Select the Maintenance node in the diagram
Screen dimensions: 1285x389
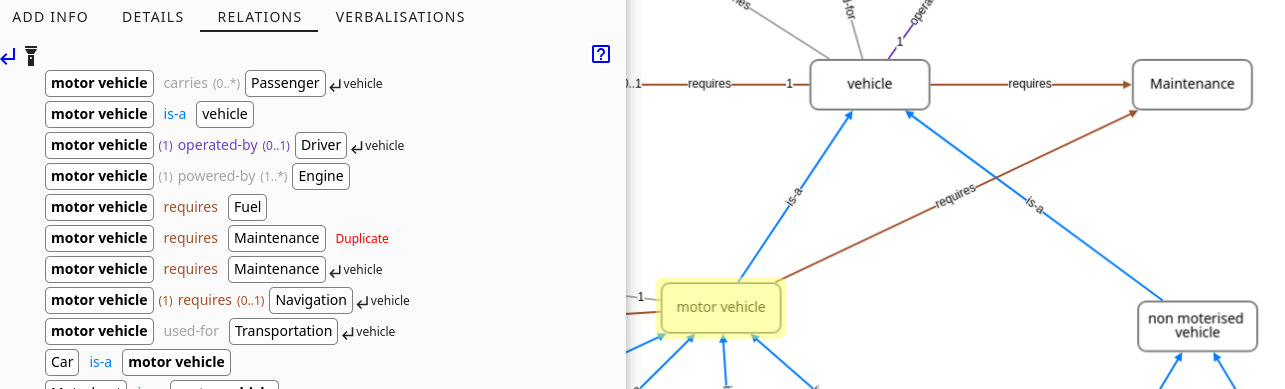point(1192,84)
